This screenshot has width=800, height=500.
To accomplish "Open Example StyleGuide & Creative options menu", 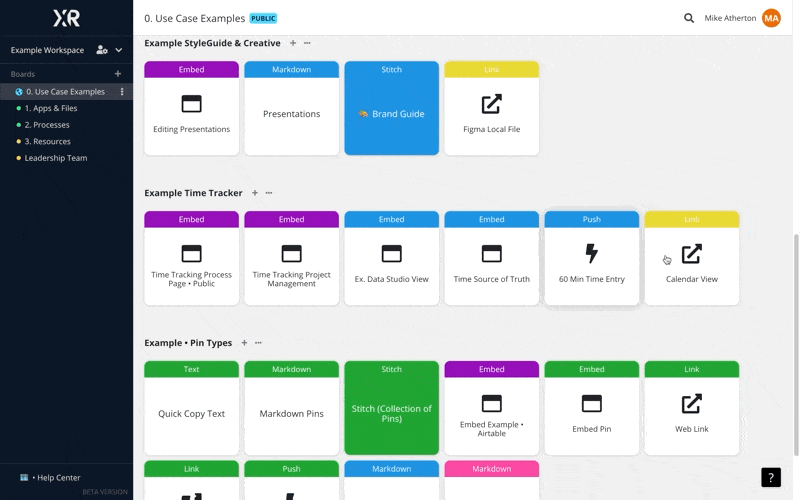I will click(307, 43).
